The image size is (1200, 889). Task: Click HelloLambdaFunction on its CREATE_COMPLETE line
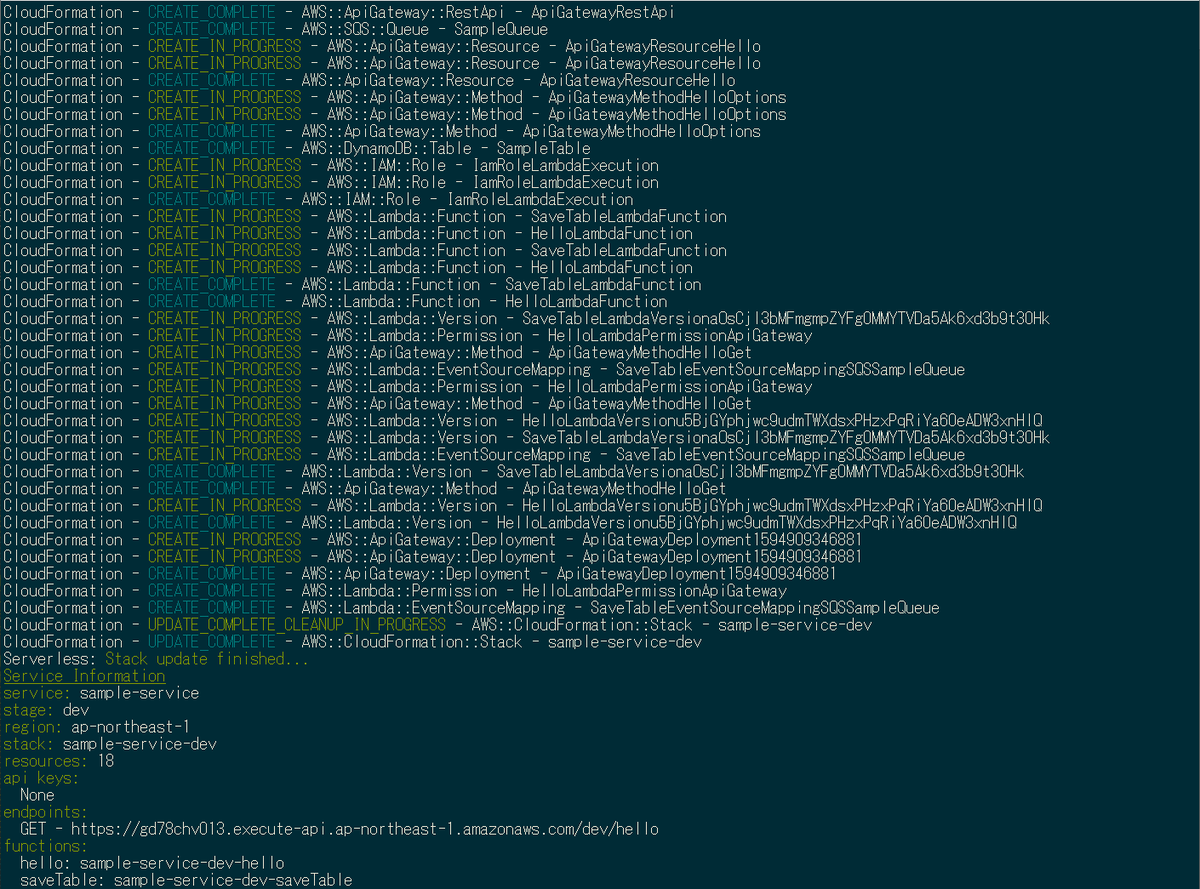tap(586, 301)
